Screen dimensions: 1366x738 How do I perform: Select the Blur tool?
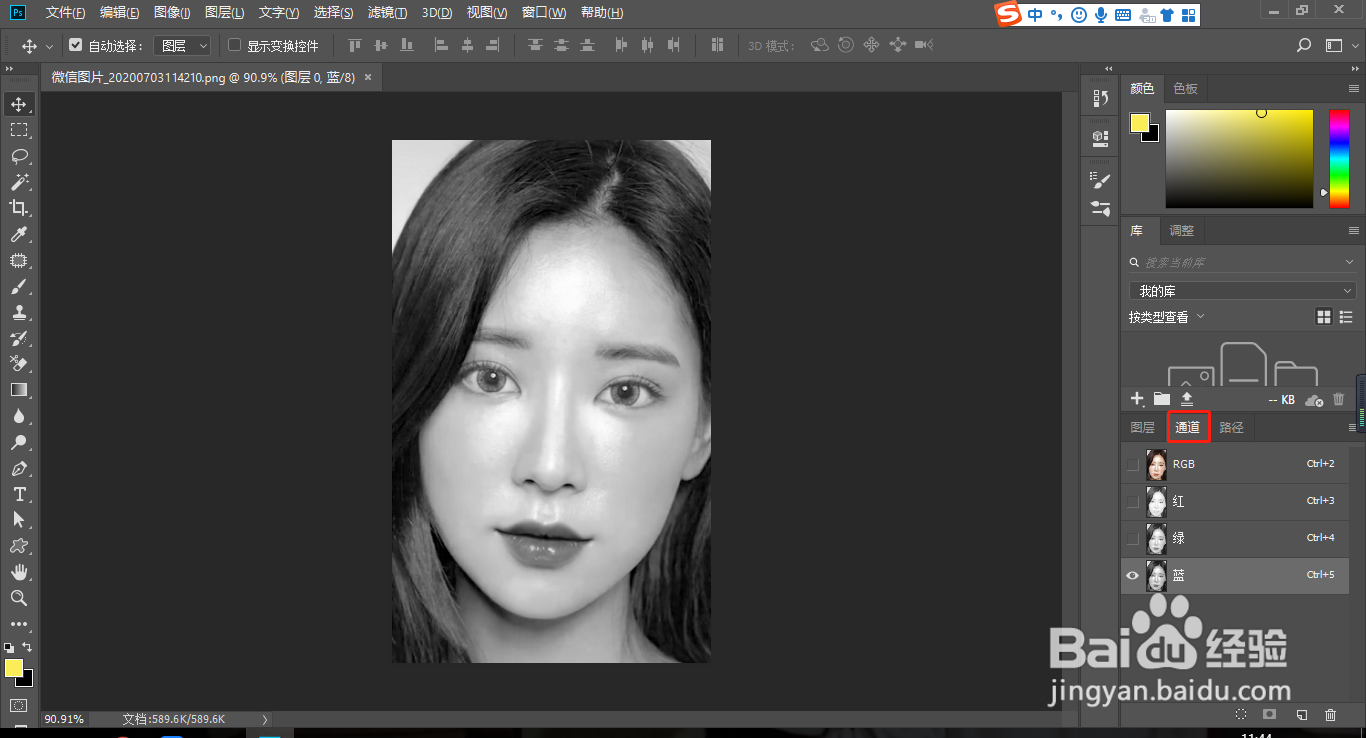(19, 416)
